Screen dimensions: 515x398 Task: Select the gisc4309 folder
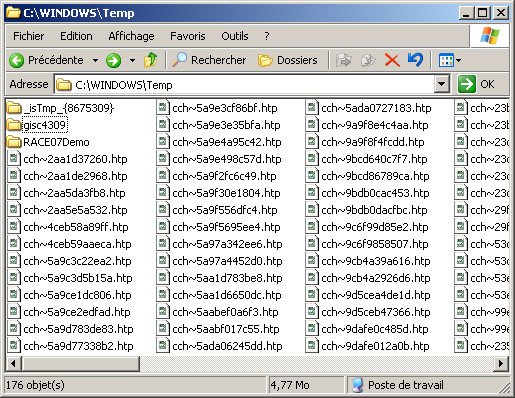[37, 125]
